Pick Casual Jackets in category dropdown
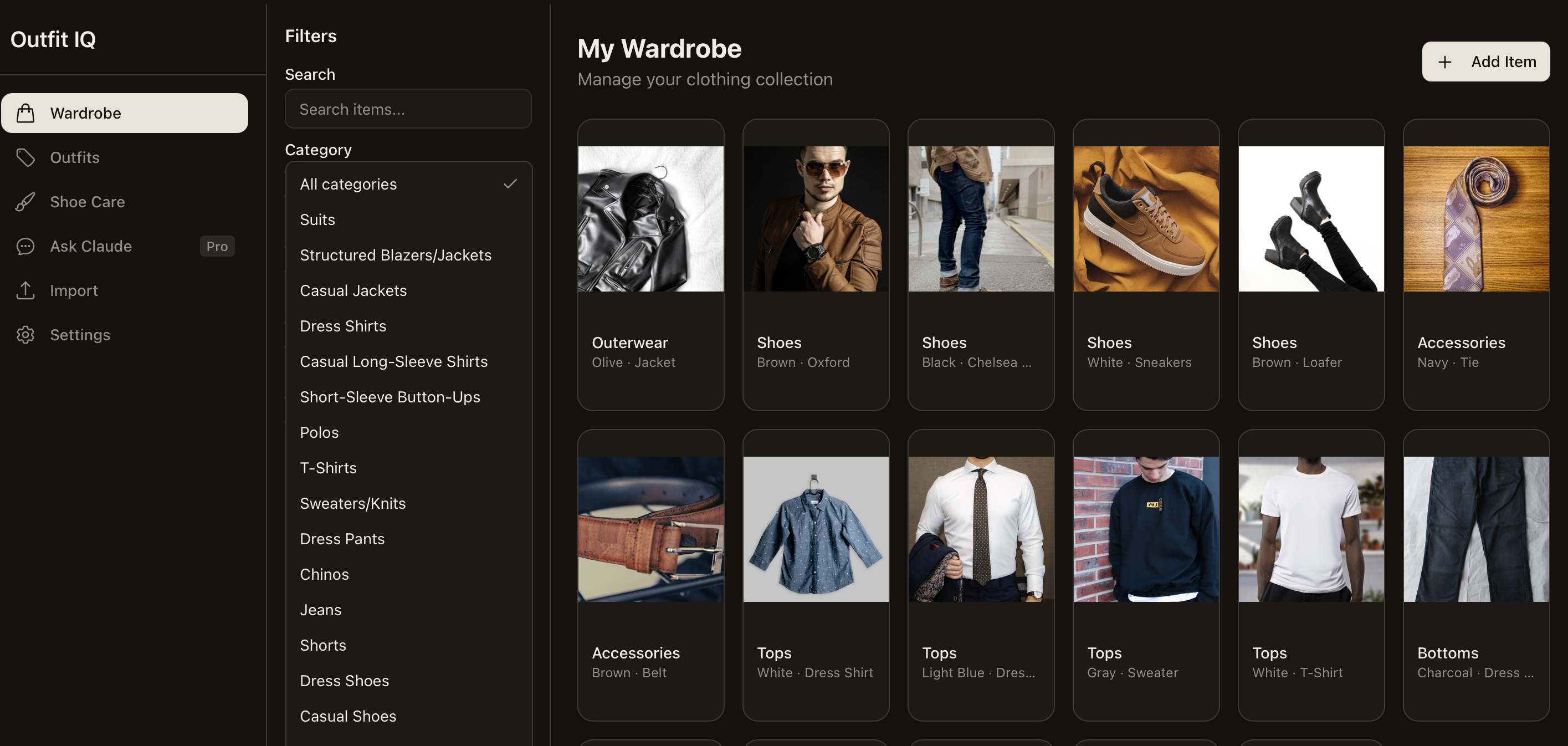Viewport: 1568px width, 746px height. 353,290
